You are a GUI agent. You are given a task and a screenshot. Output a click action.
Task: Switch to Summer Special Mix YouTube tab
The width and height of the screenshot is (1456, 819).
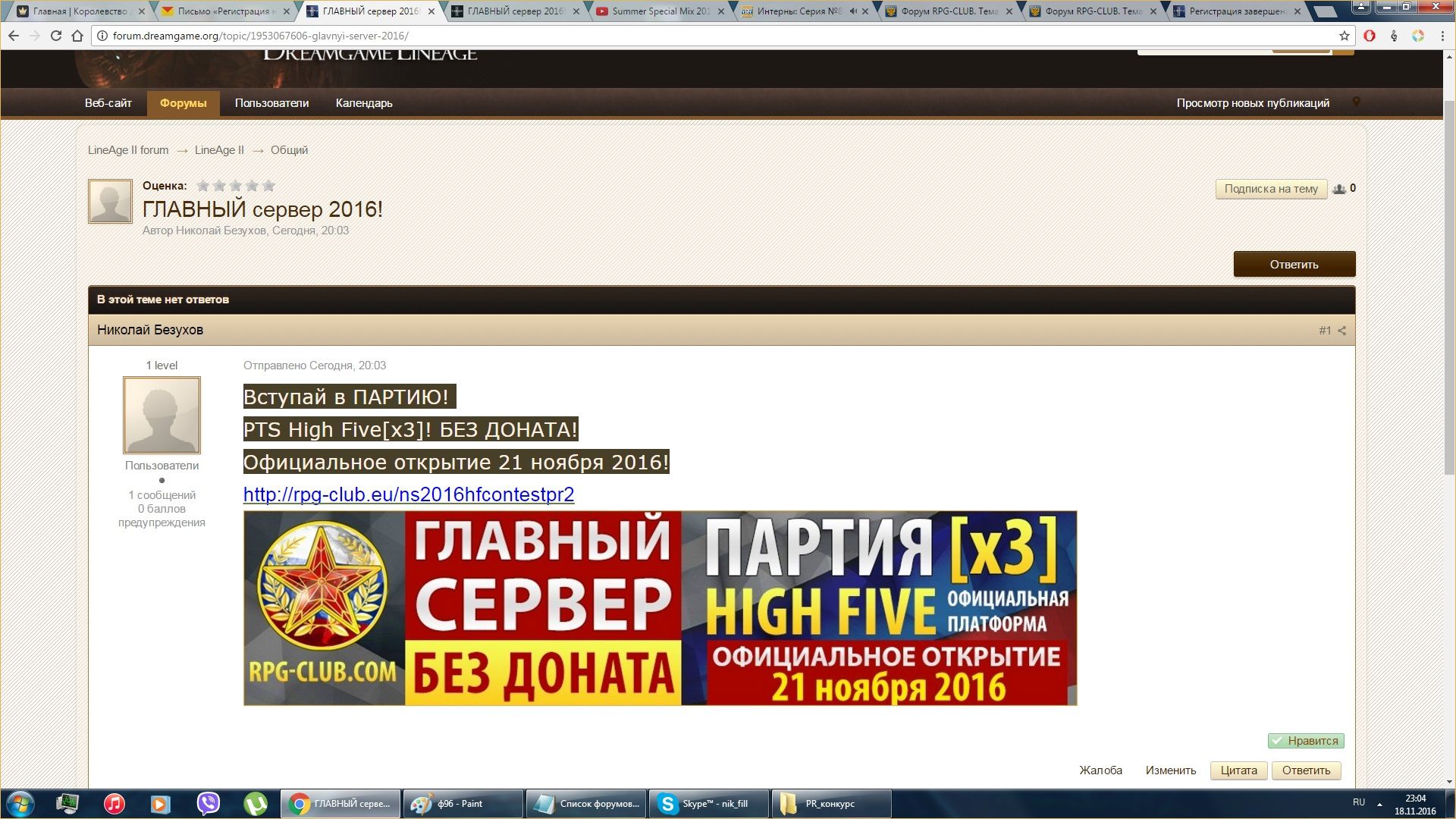coord(660,11)
